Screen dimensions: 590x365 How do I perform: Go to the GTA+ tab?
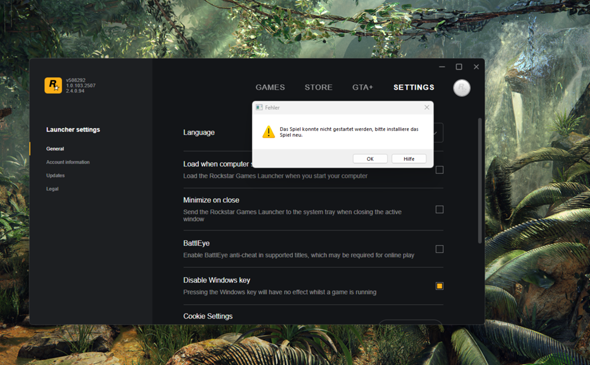click(x=362, y=87)
